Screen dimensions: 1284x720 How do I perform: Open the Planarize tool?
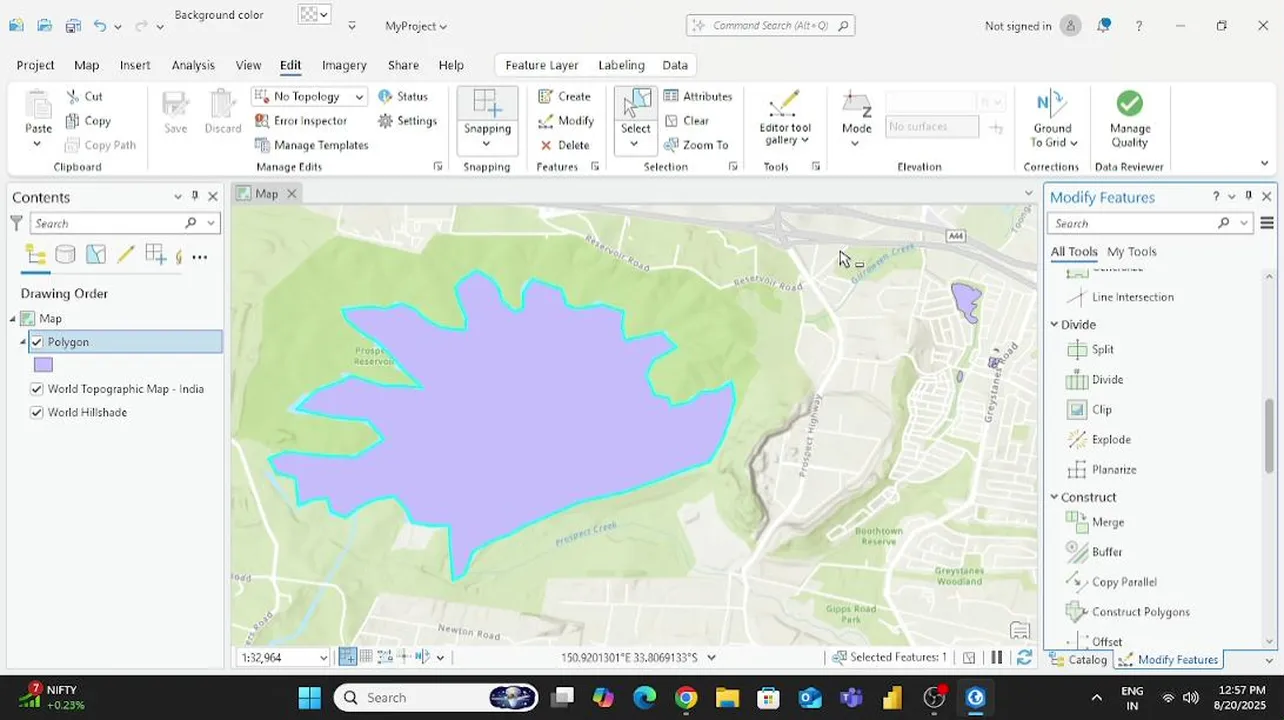[1101, 469]
